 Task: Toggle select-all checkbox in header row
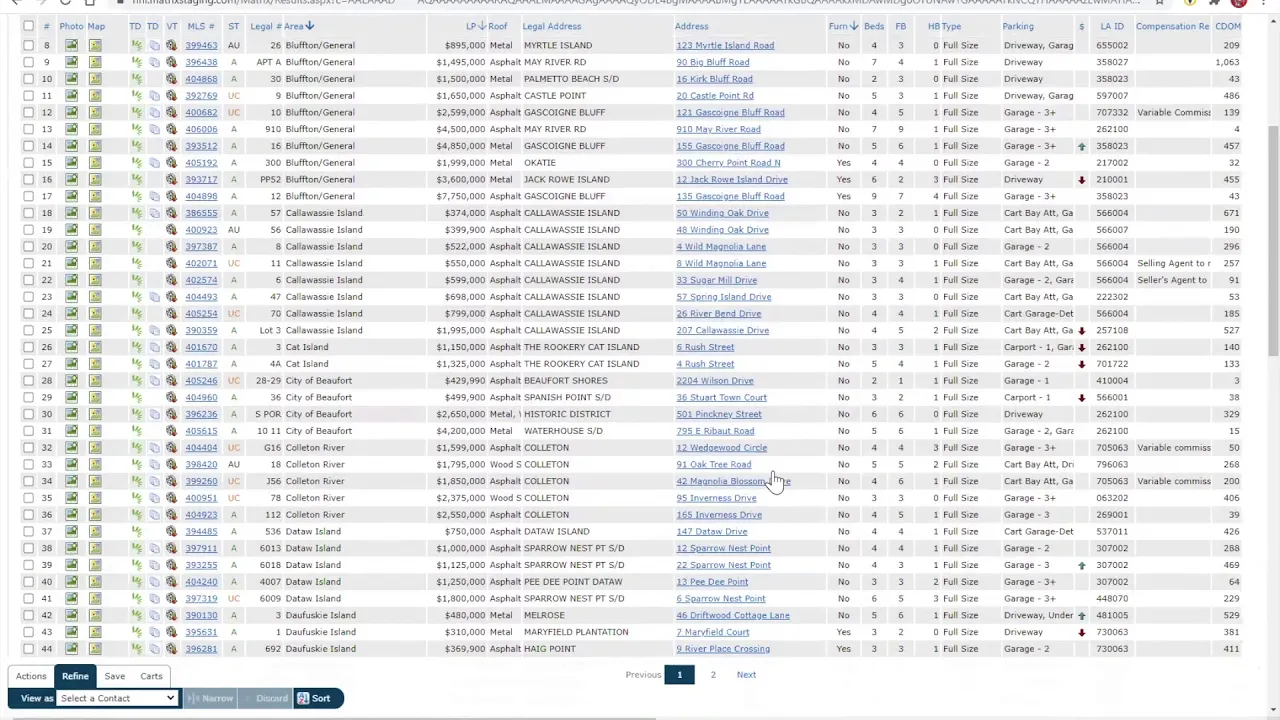click(x=28, y=26)
